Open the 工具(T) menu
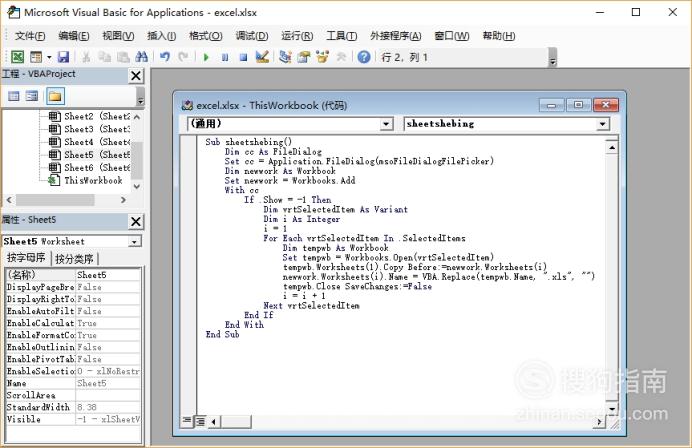The height and width of the screenshot is (448, 692). pos(342,36)
